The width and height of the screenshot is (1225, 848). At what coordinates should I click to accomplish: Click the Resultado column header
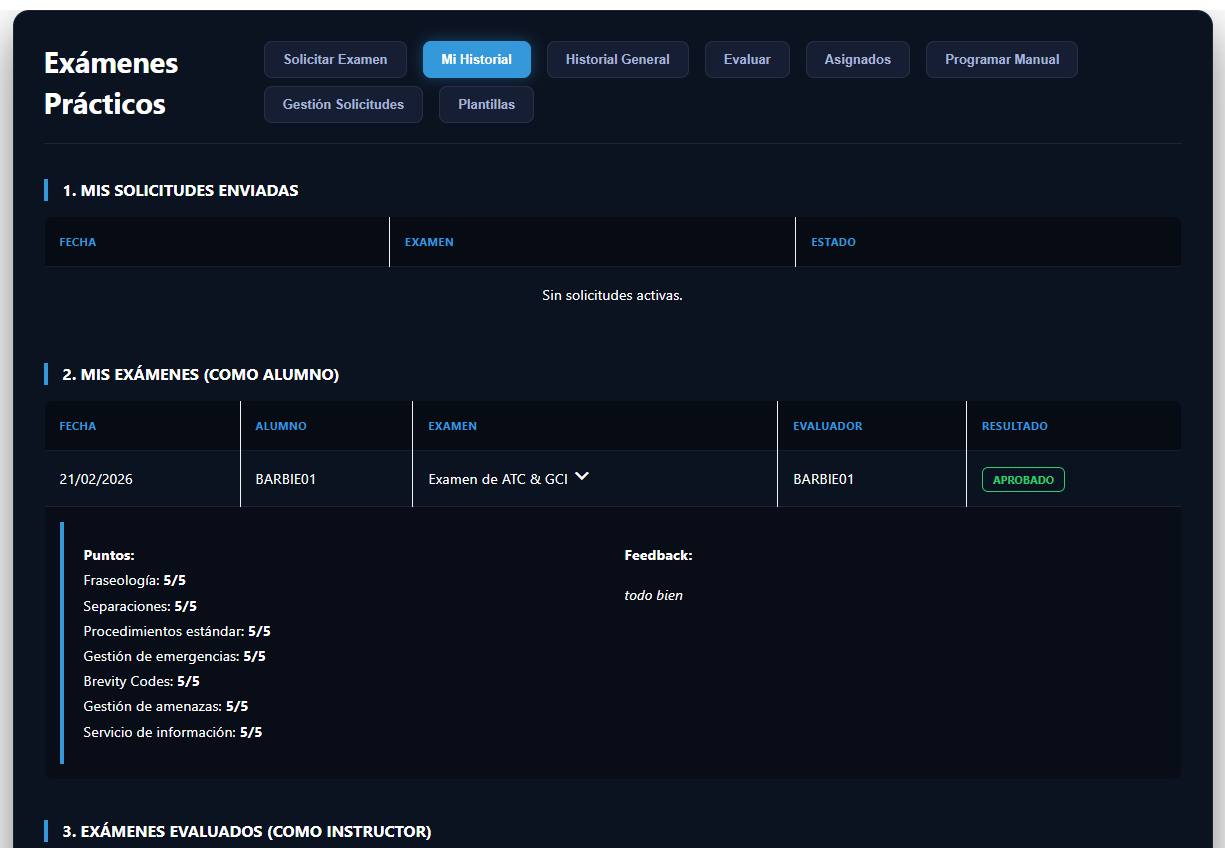(1014, 426)
